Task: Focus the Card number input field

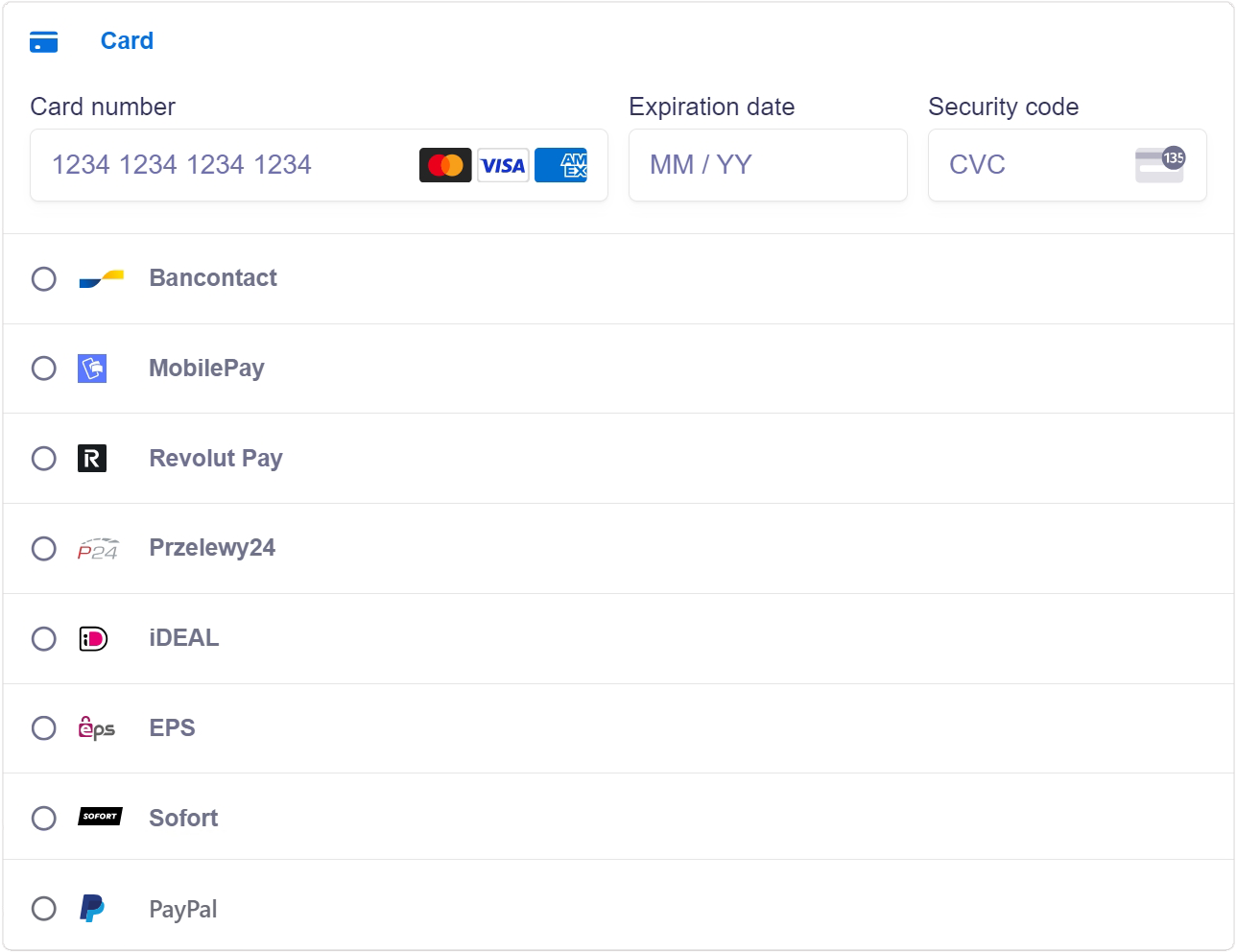Action: pyautogui.click(x=319, y=165)
